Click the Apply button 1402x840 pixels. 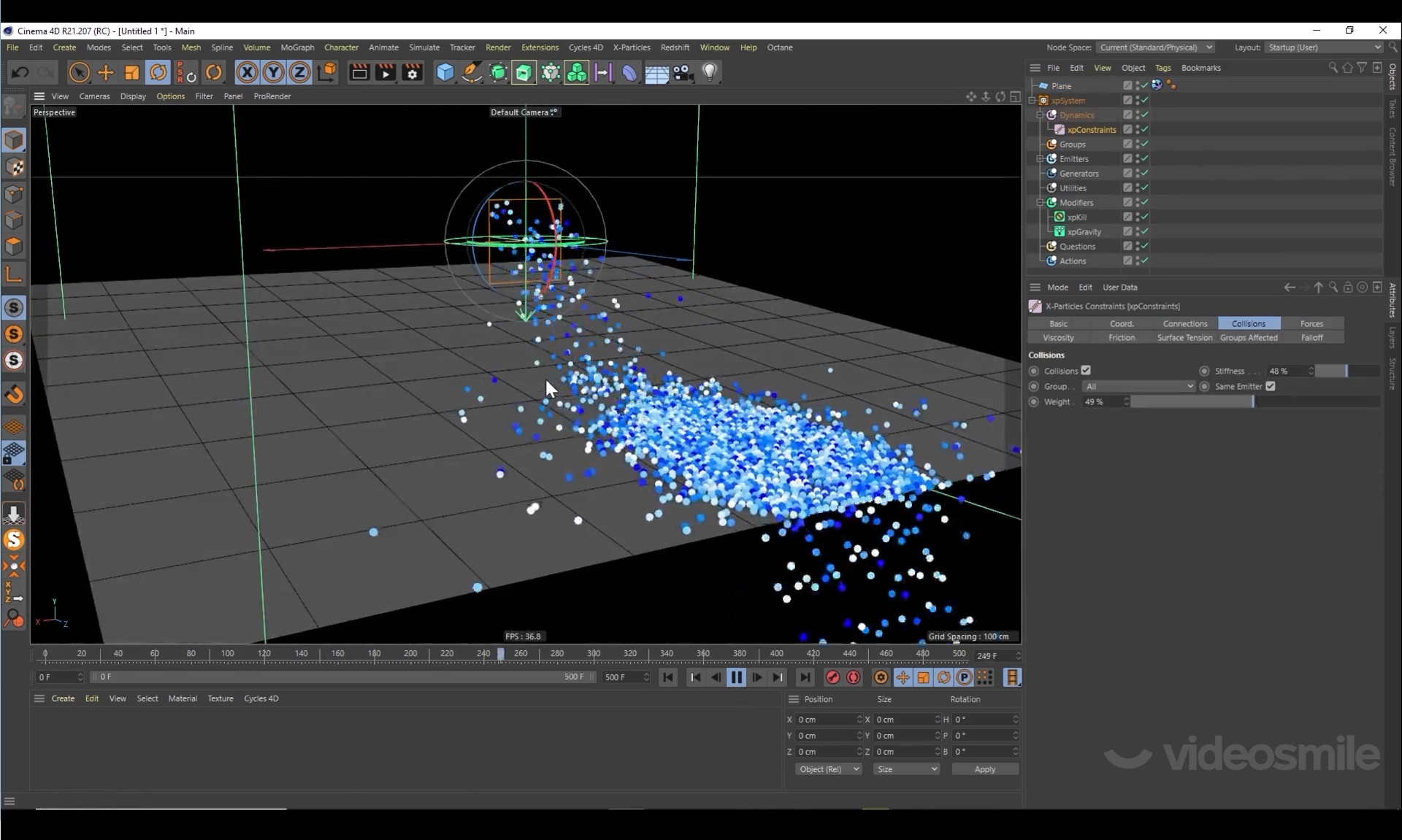click(x=984, y=769)
